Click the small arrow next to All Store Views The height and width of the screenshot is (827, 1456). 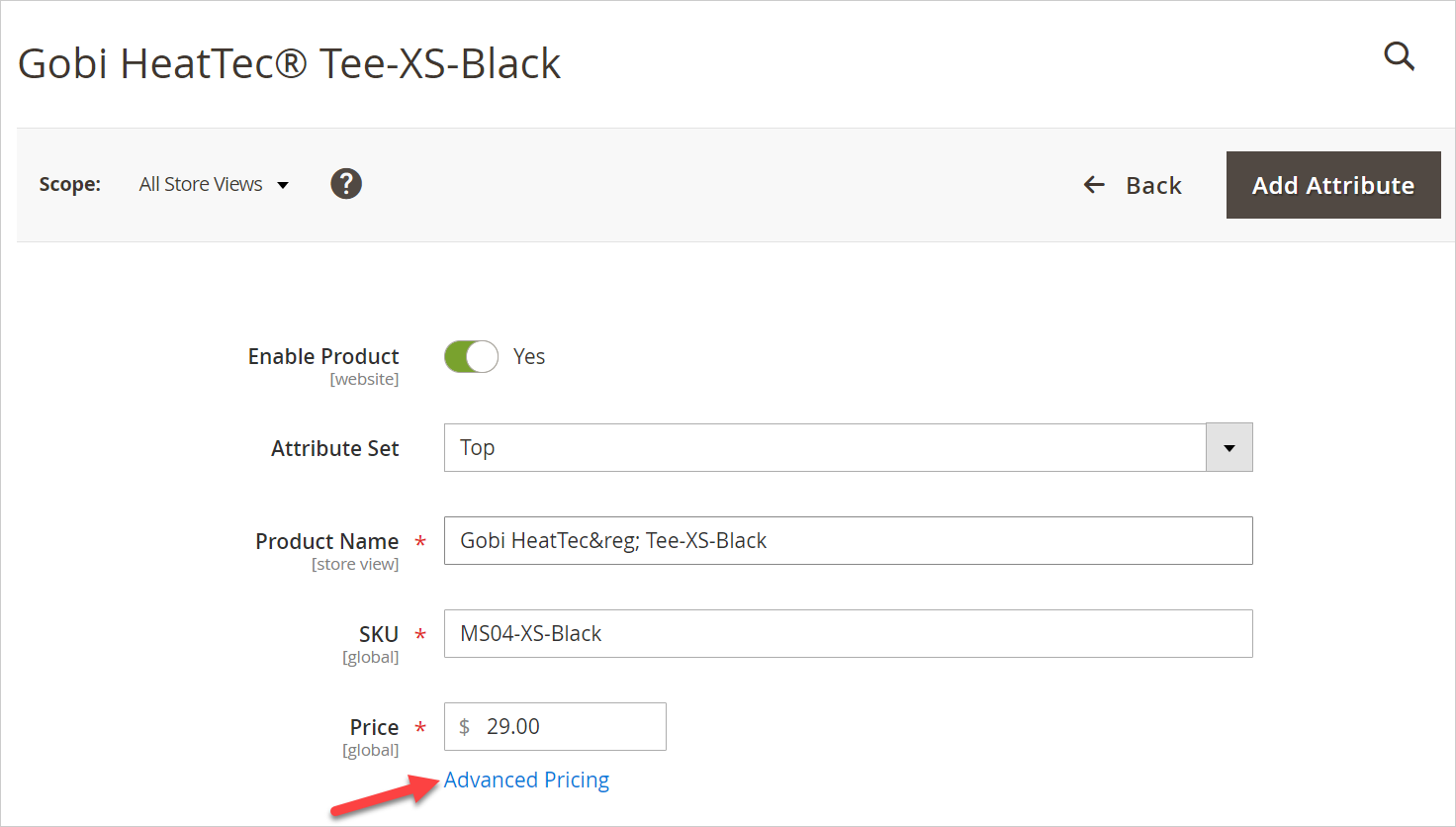click(283, 185)
